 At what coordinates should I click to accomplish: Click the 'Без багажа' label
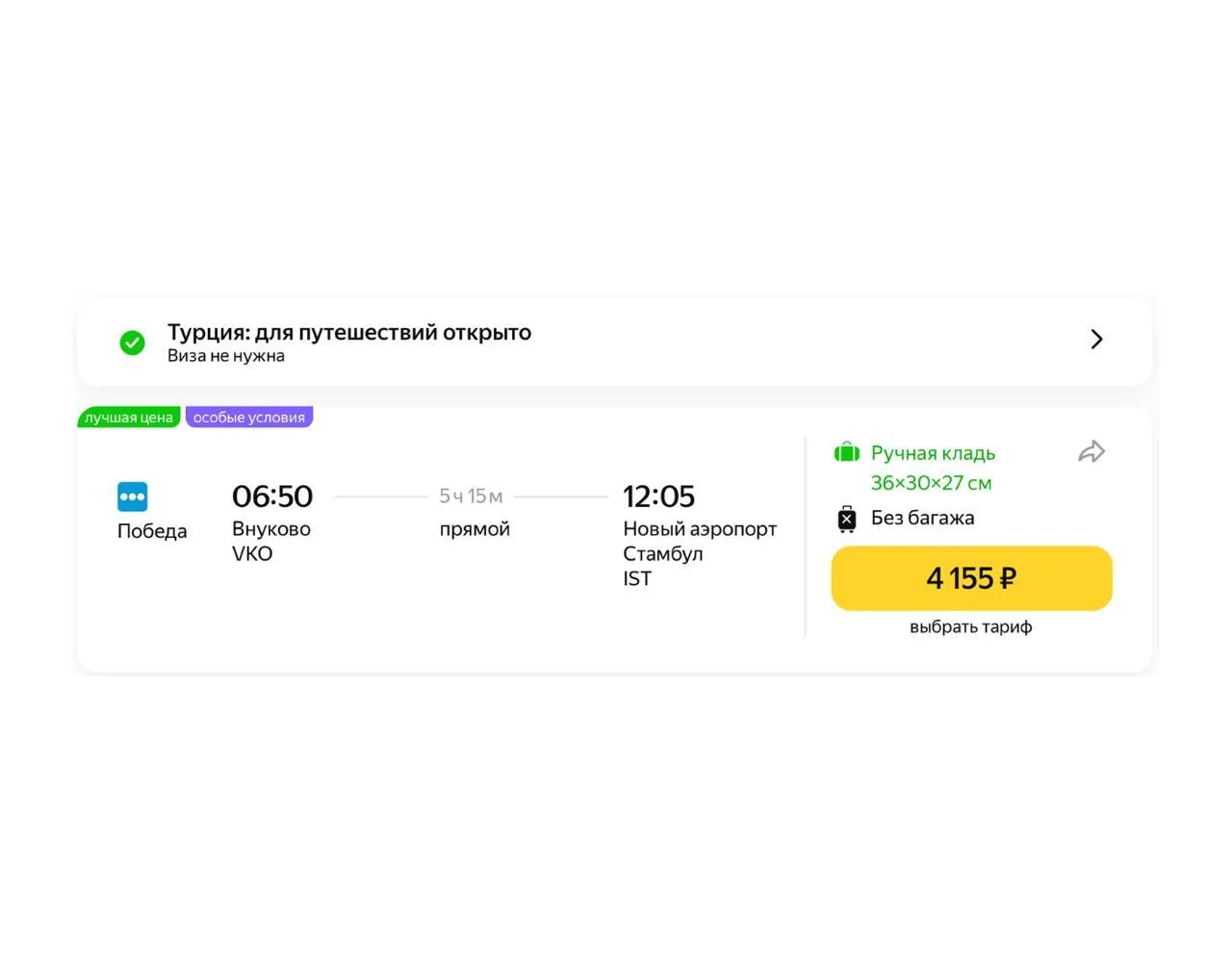coord(922,518)
